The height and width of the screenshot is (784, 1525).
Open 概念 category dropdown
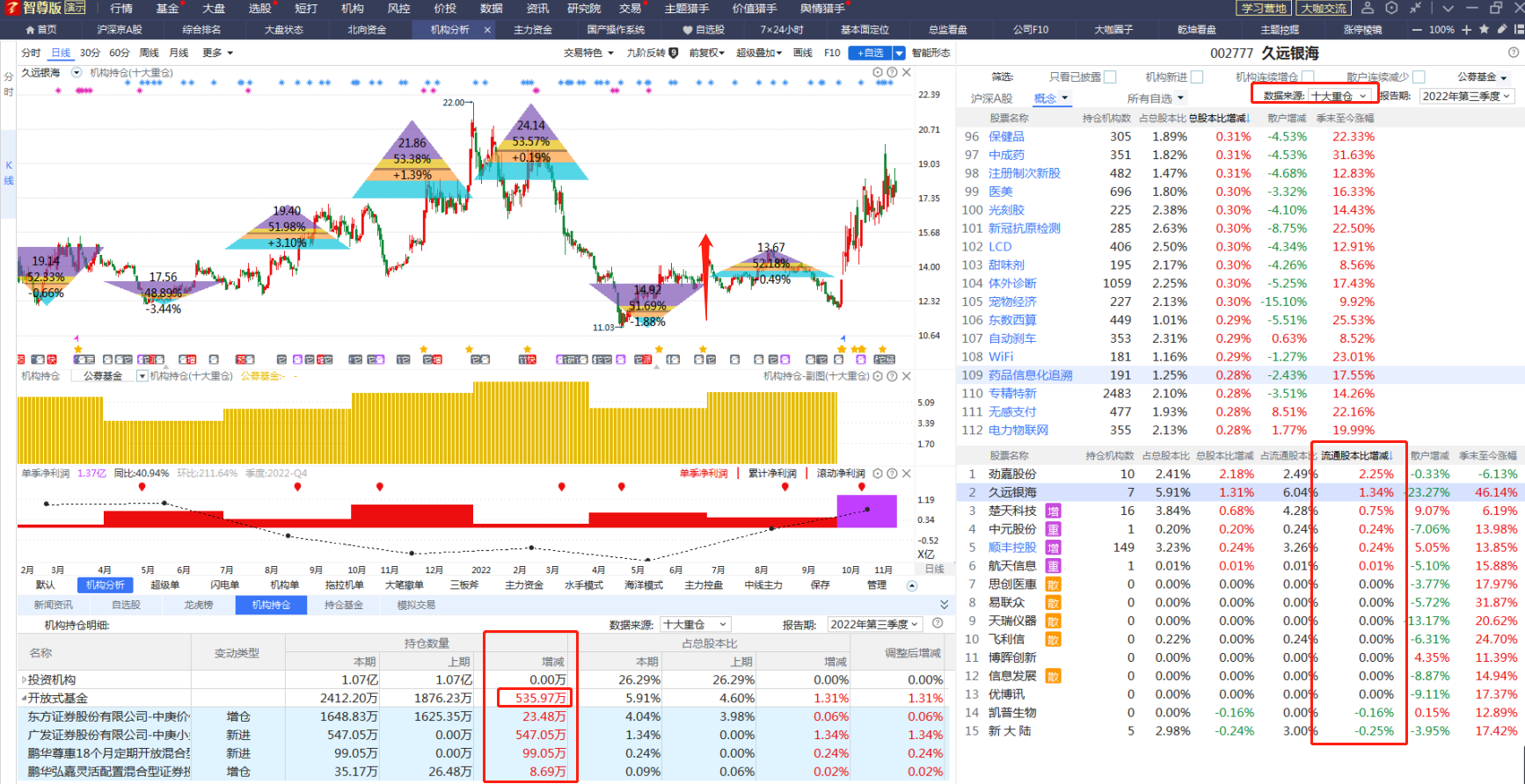tap(1051, 98)
